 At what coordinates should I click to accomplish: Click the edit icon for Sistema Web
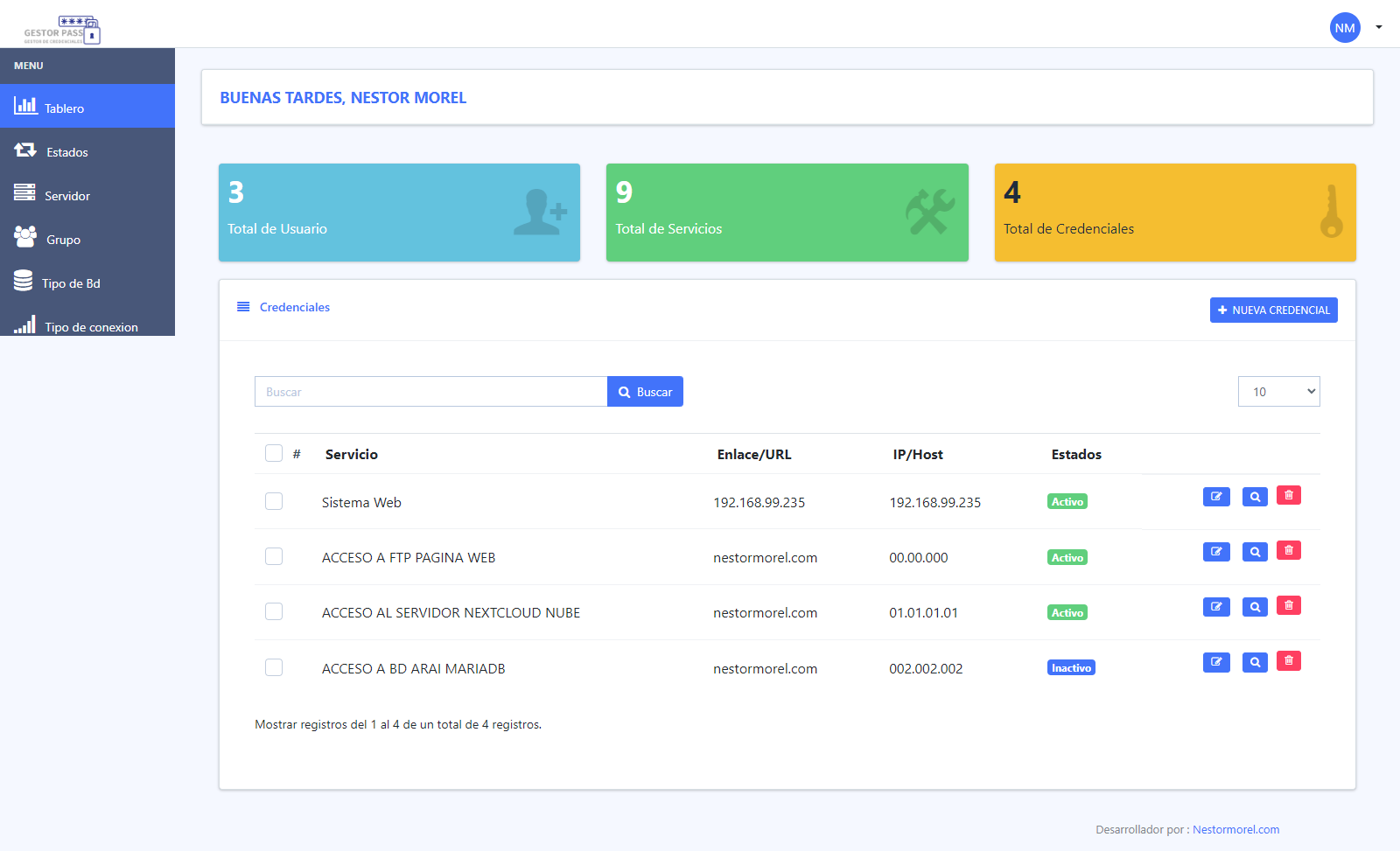(x=1216, y=497)
